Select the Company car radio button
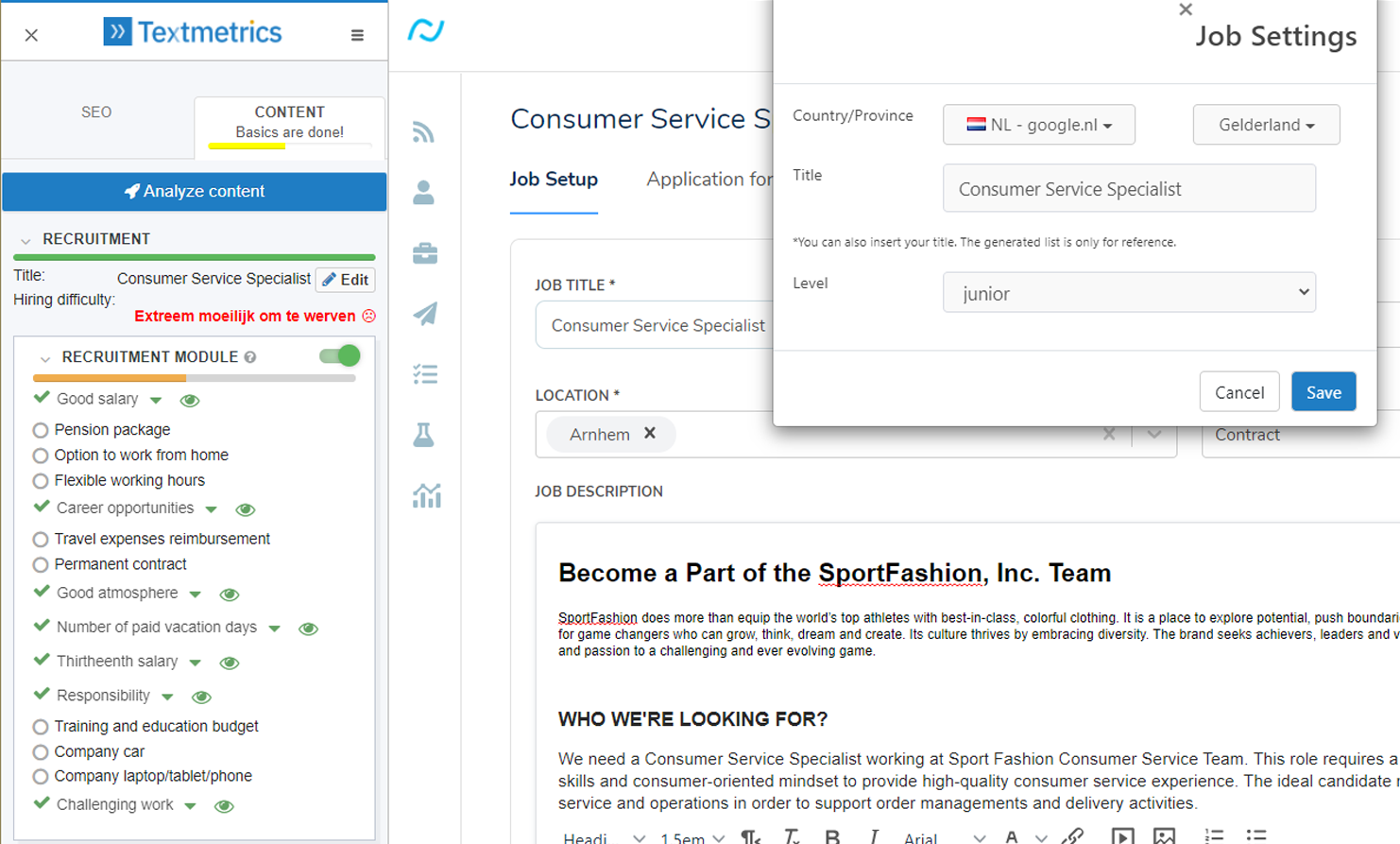The width and height of the screenshot is (1400, 844). (41, 752)
